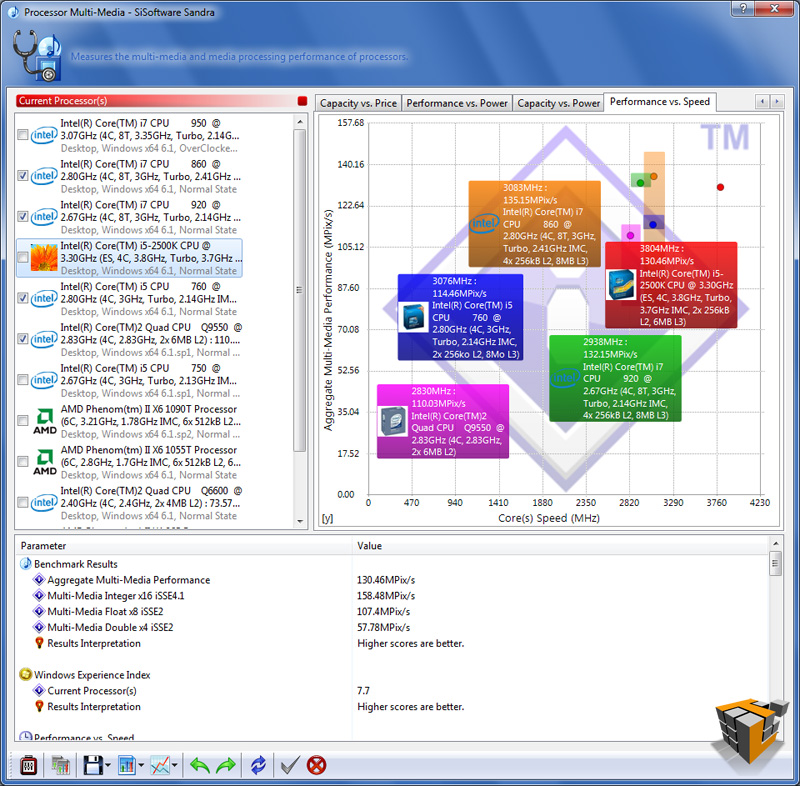This screenshot has width=800, height=786.
Task: Click the bar chart view icon
Action: (x=127, y=765)
